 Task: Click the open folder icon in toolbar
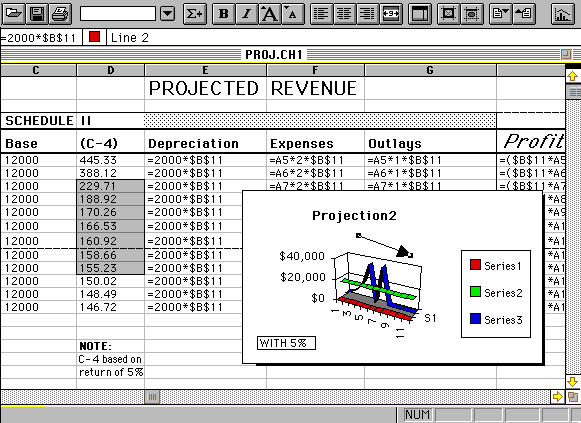(x=14, y=14)
